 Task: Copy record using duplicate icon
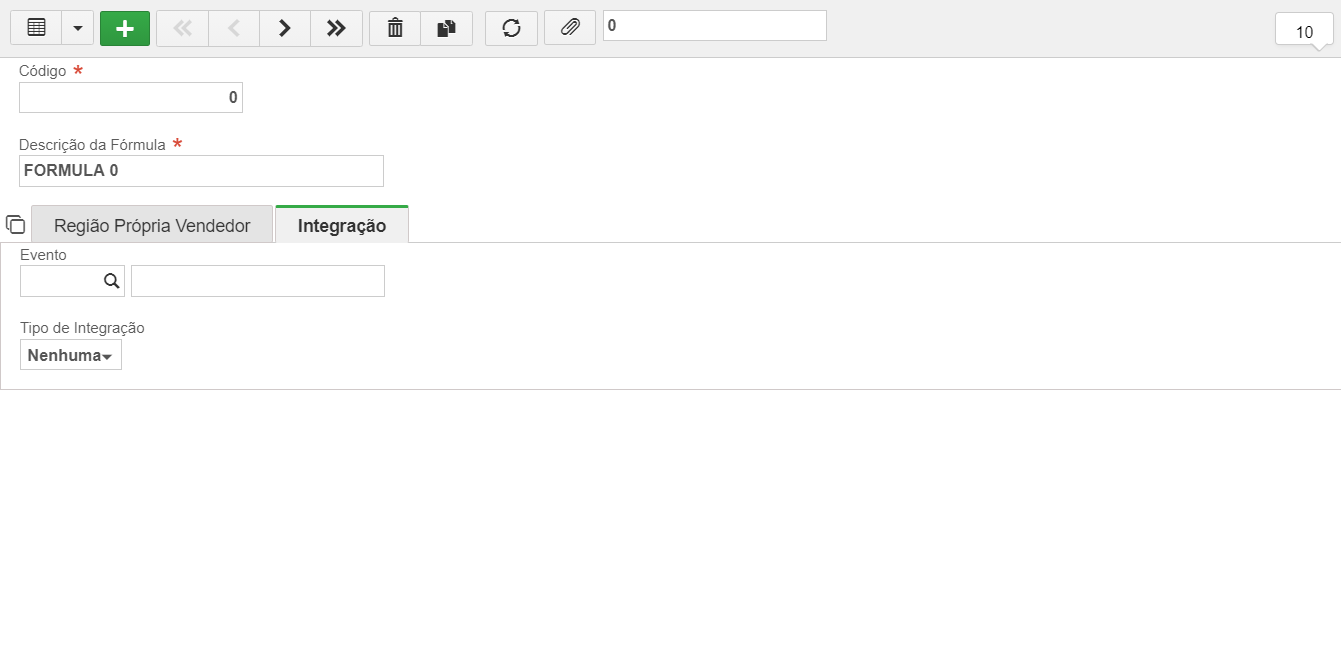[x=447, y=28]
